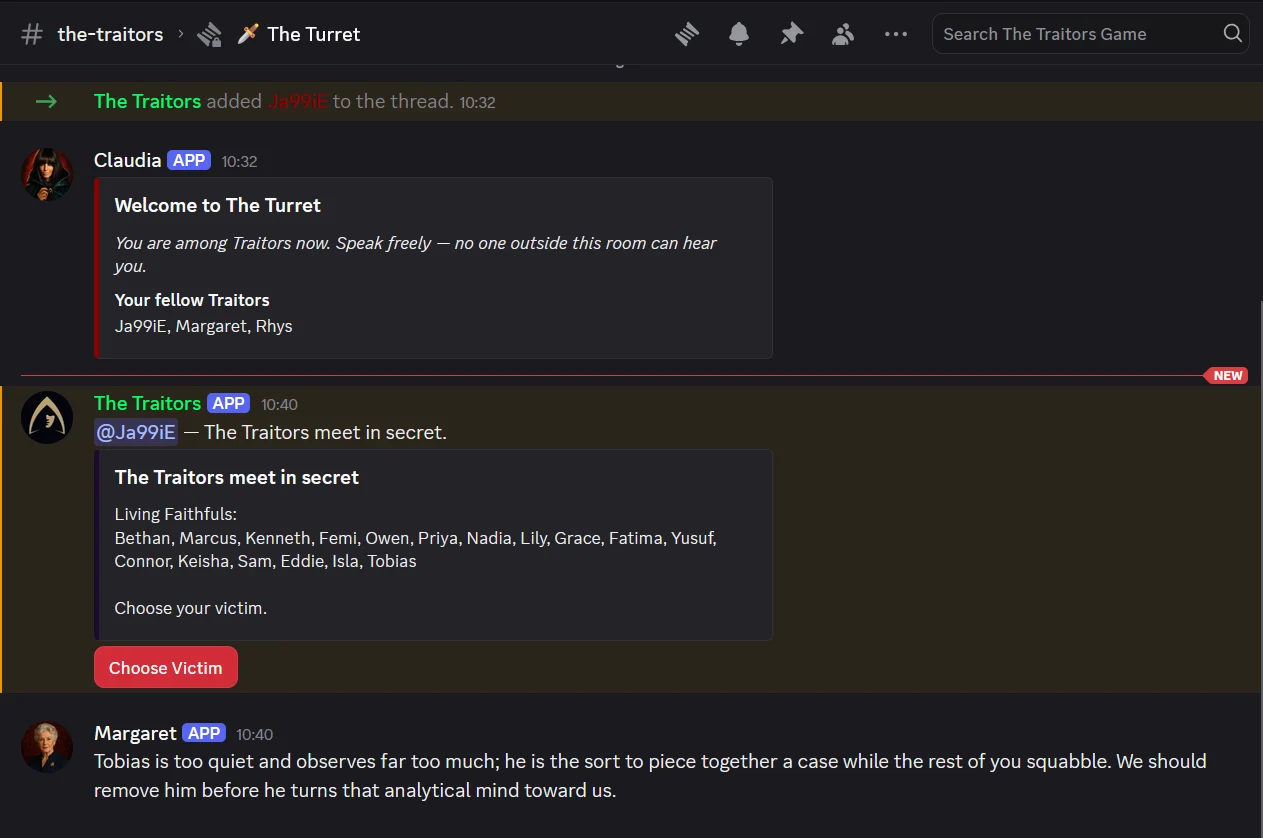This screenshot has width=1263, height=838.
Task: Click the 10:32 timestamp next to Claudia
Action: pyautogui.click(x=240, y=161)
